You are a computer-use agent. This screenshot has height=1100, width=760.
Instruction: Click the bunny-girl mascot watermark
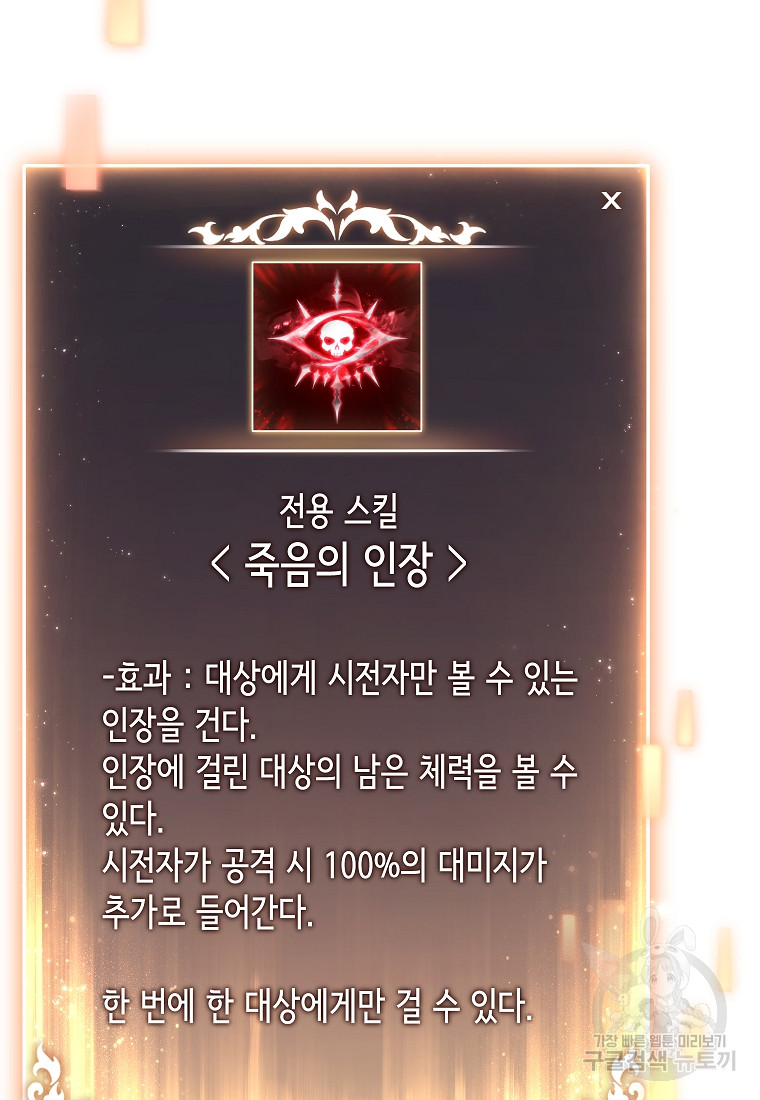(656, 982)
